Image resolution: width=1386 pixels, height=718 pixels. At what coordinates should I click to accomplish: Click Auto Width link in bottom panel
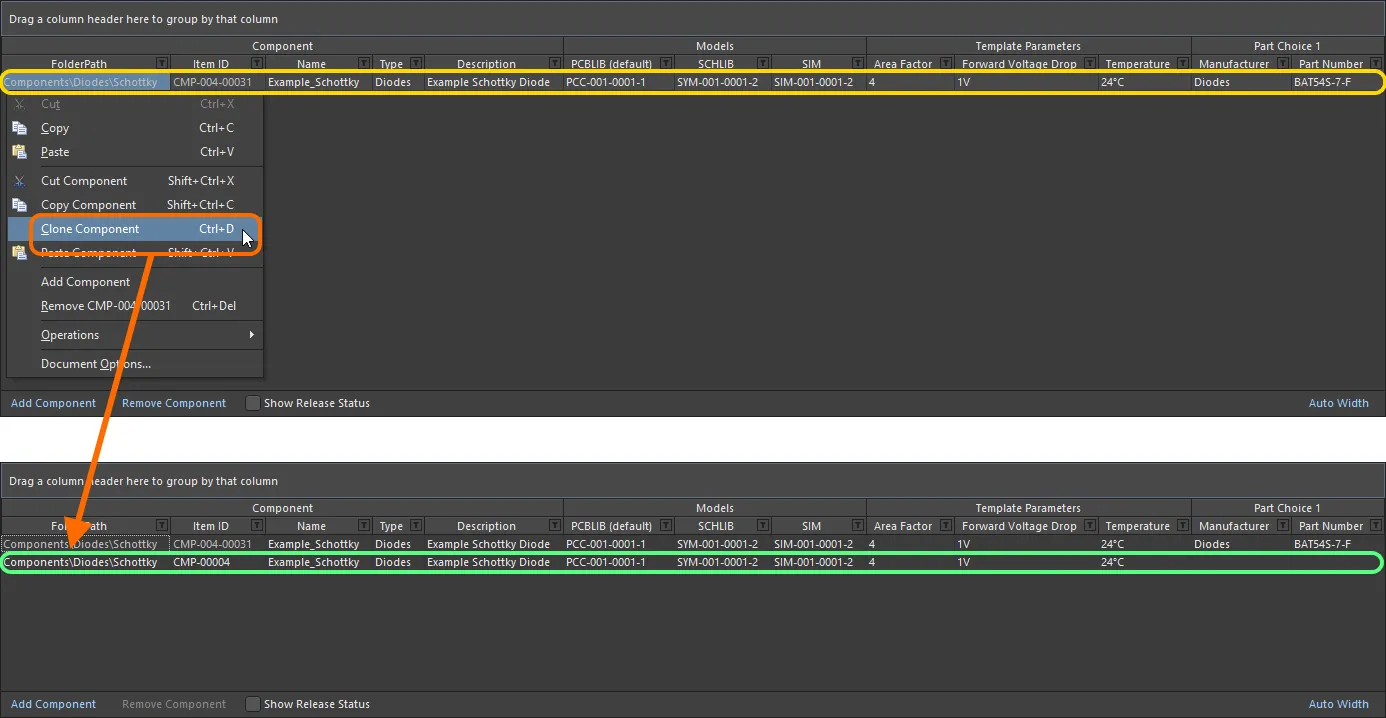[1338, 704]
